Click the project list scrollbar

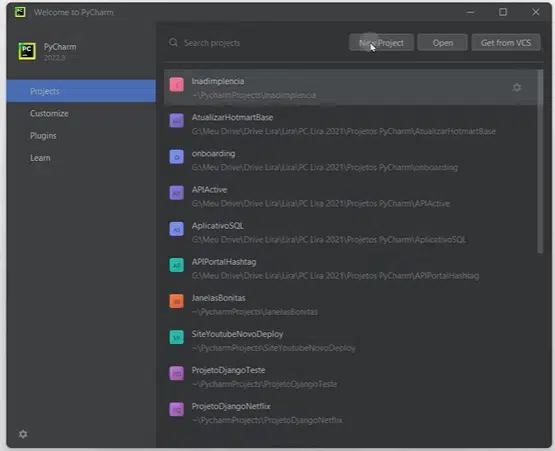(x=540, y=161)
